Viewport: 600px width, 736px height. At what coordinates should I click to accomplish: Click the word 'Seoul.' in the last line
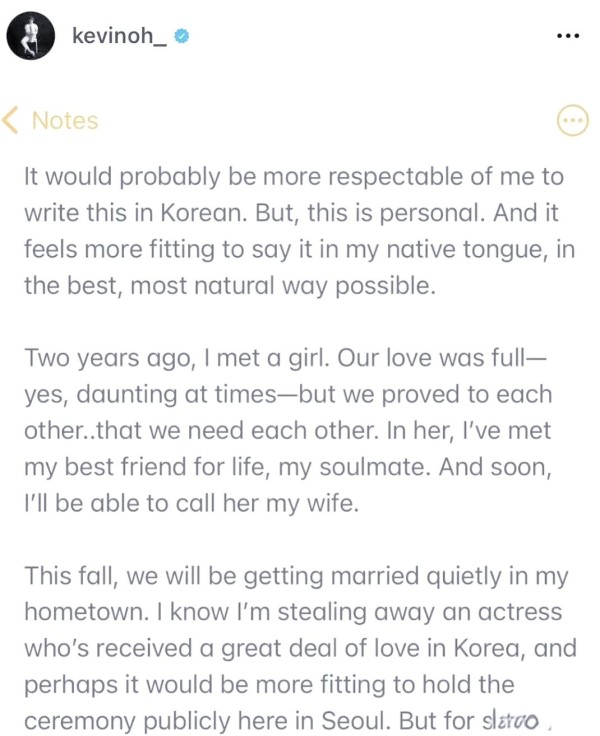356,721
